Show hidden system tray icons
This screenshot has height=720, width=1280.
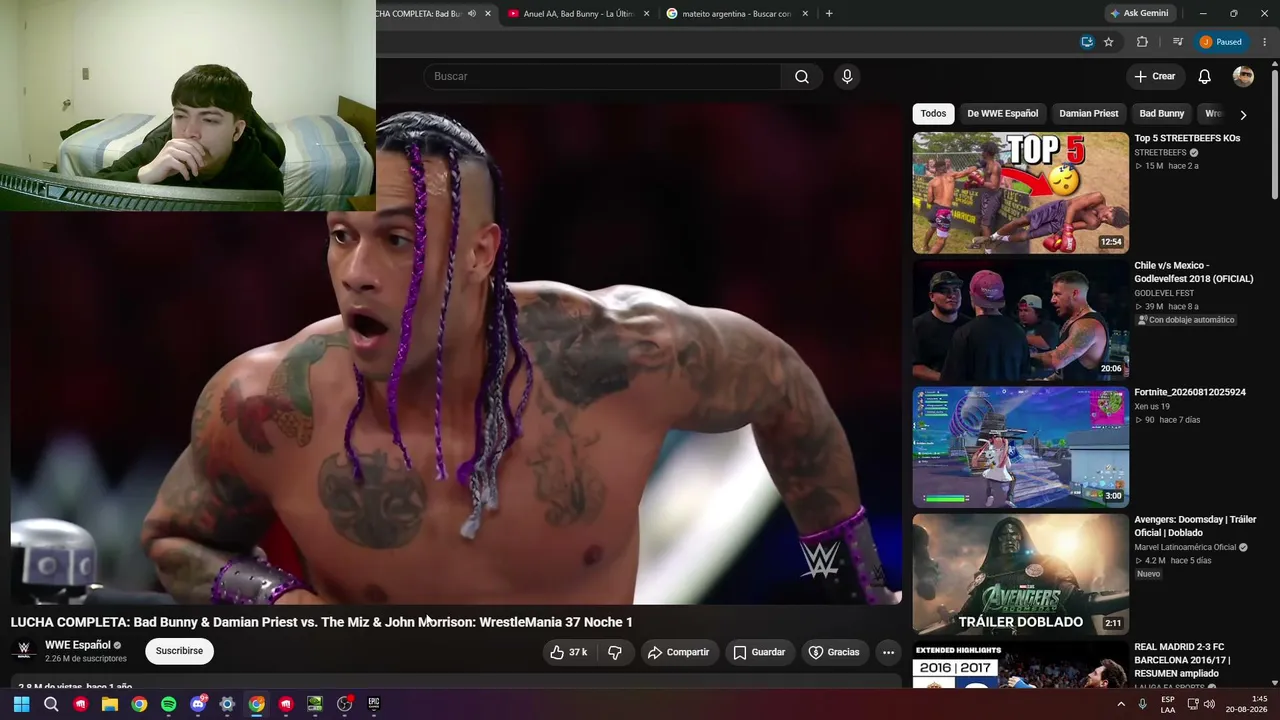1121,704
